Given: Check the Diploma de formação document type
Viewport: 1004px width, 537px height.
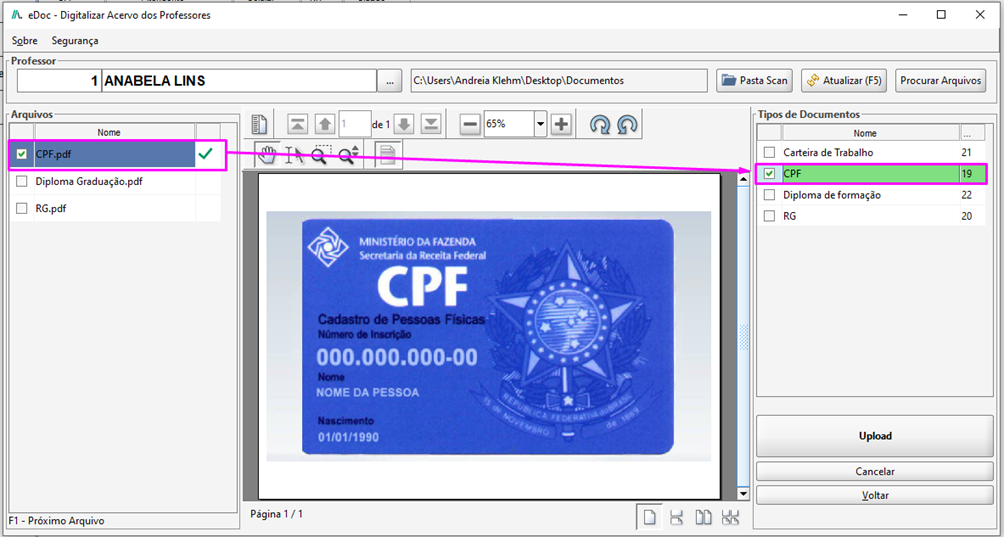Looking at the screenshot, I should (x=770, y=195).
